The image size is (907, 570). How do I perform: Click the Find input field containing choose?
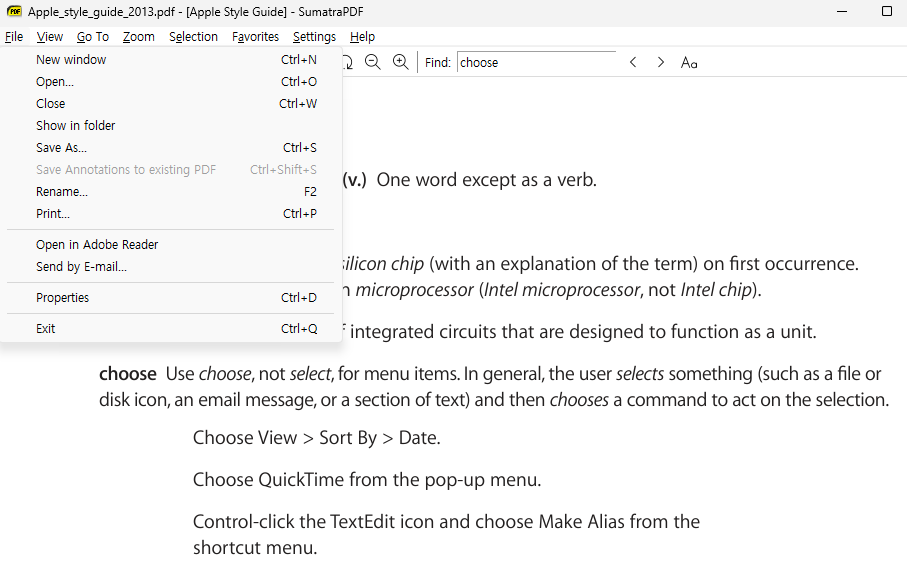click(537, 62)
